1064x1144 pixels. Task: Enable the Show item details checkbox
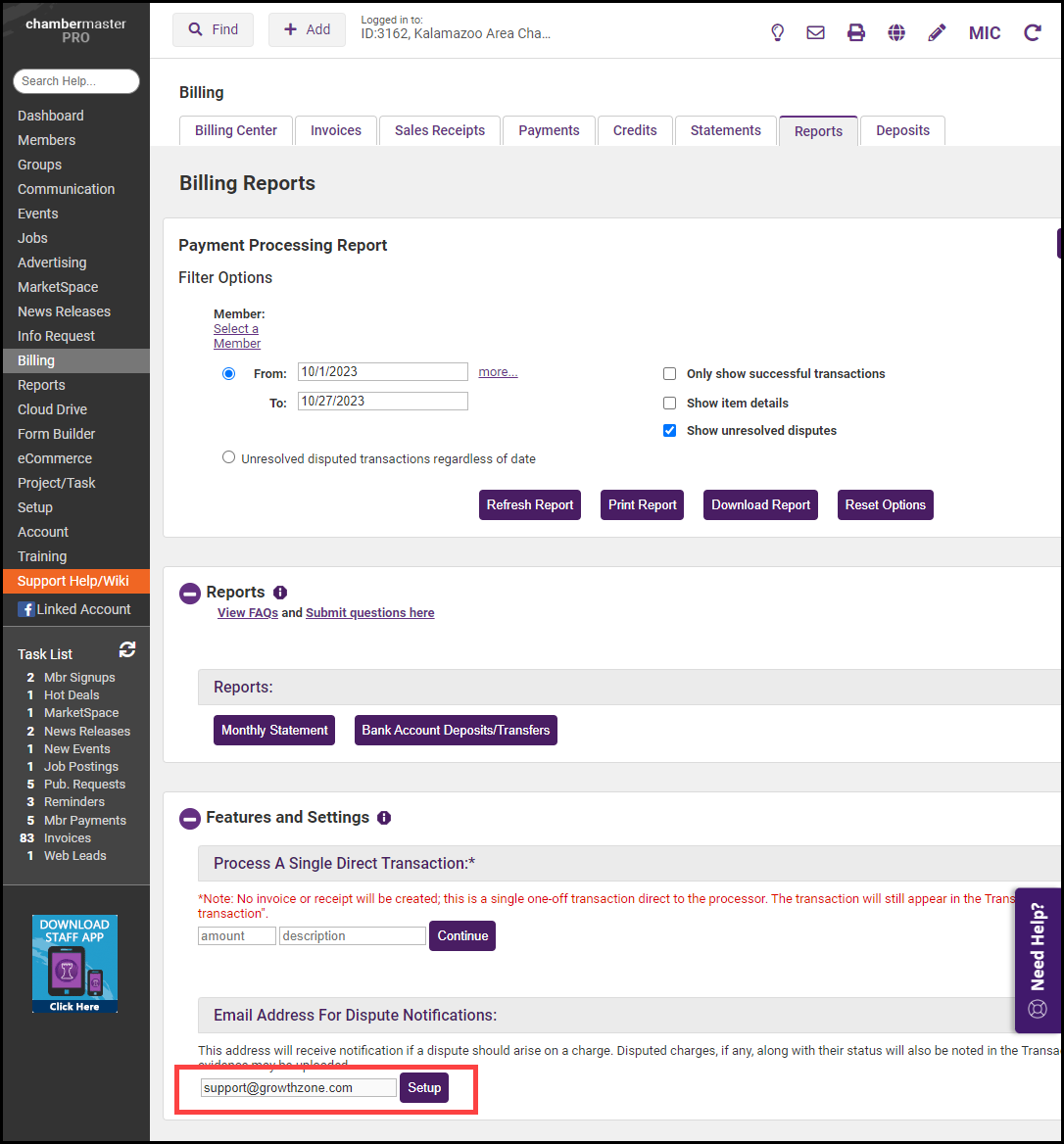click(x=669, y=403)
